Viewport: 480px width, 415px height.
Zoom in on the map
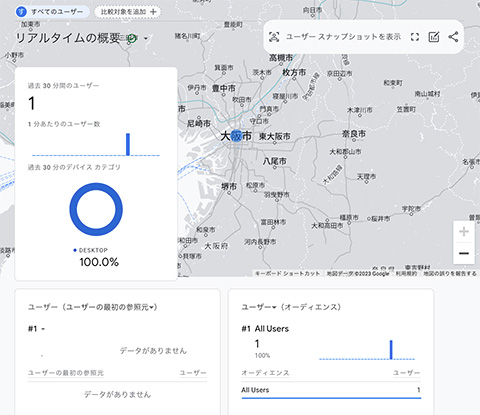(464, 232)
